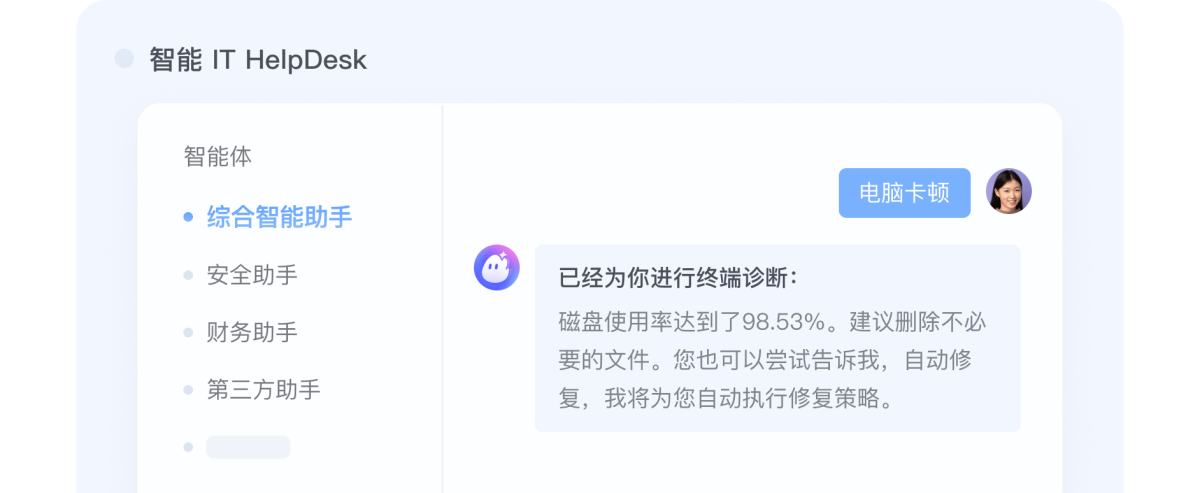The image size is (1200, 493).
Task: Click the bullet dot before 财务助手
Action: (x=188, y=332)
